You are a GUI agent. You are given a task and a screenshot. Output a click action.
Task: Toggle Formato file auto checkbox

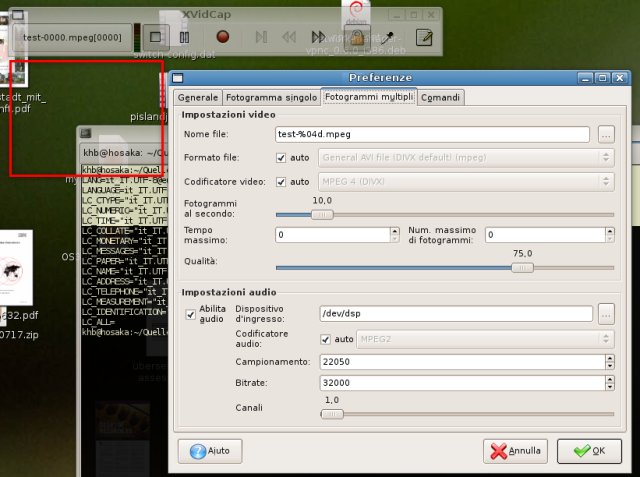click(281, 158)
